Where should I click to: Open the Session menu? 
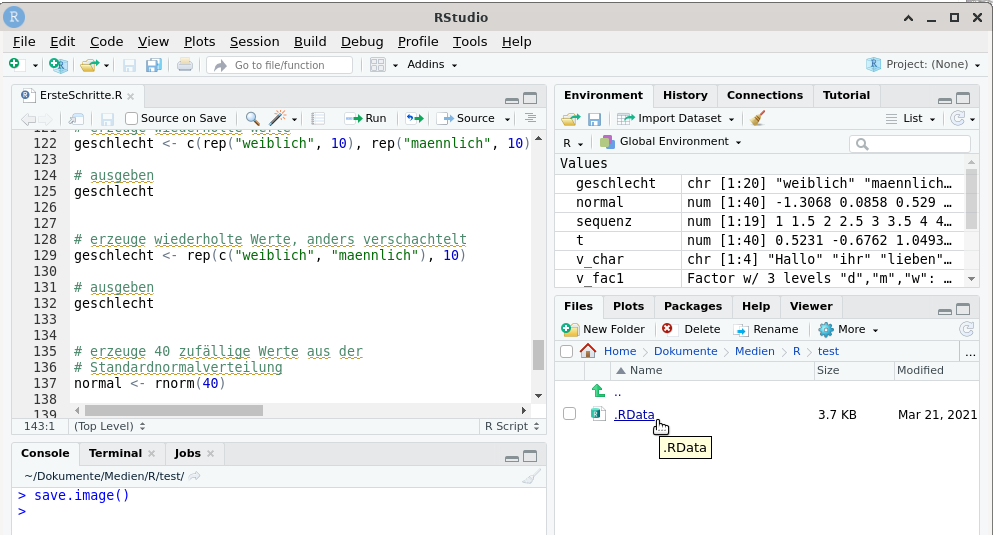coord(255,42)
